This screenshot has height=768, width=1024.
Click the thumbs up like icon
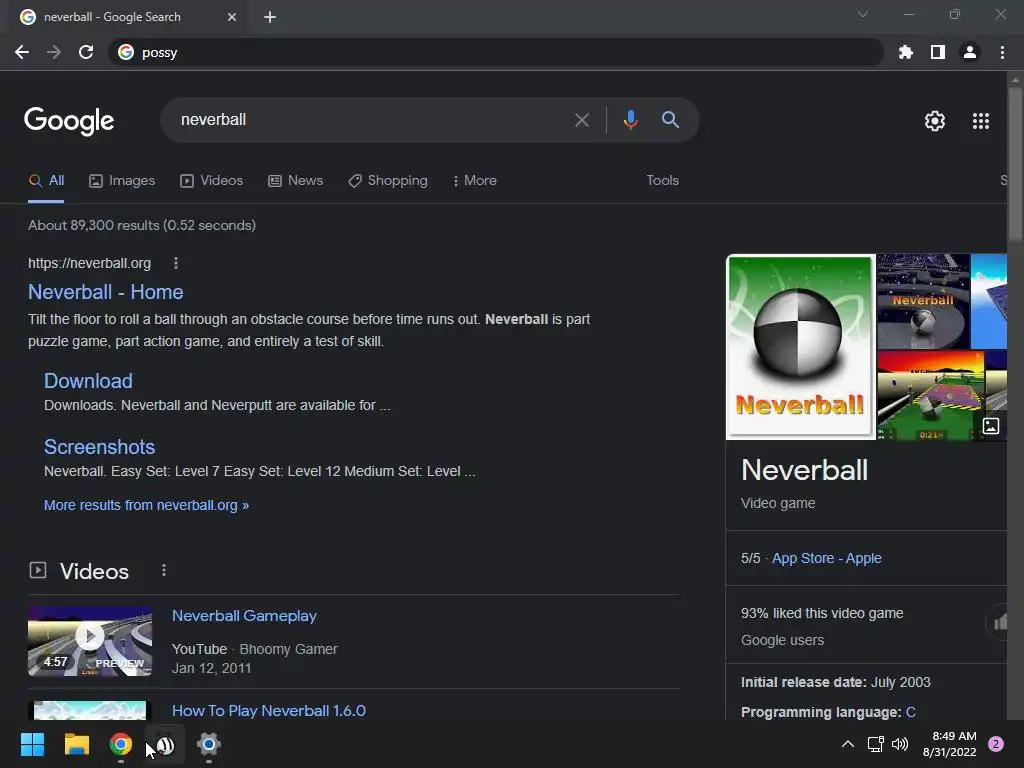[999, 623]
